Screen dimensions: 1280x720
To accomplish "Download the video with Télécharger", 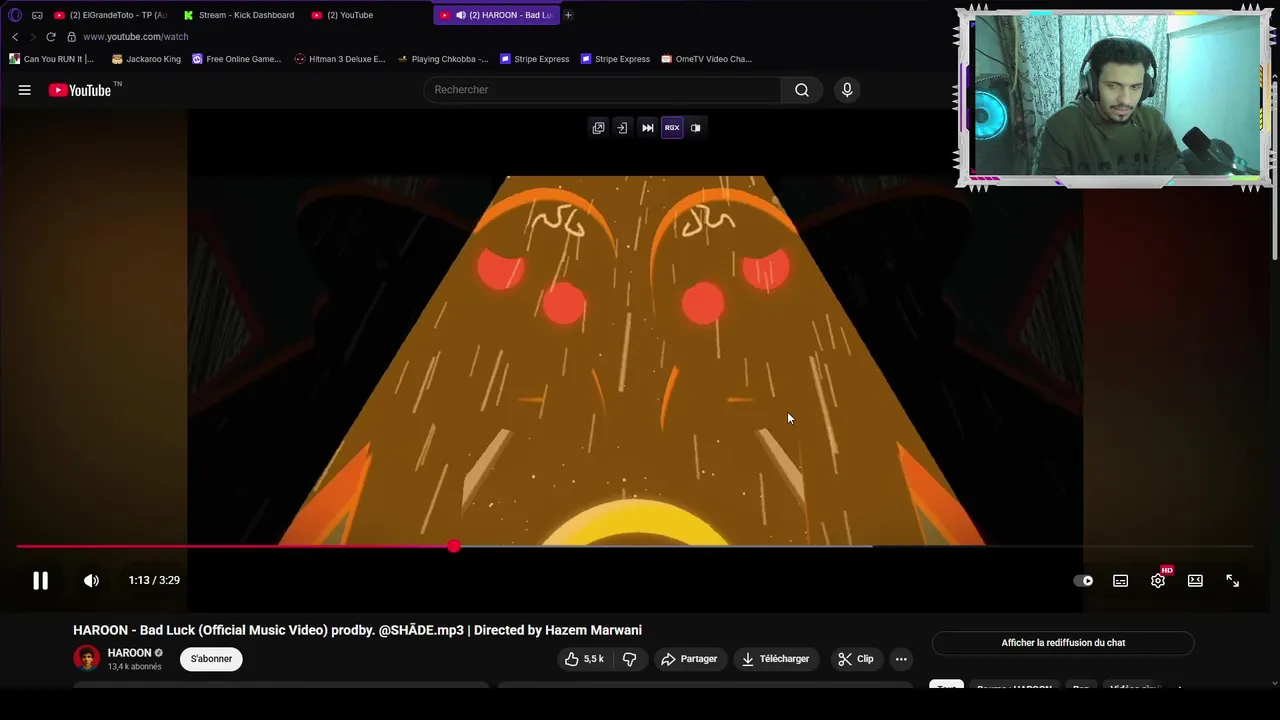I will (x=775, y=659).
